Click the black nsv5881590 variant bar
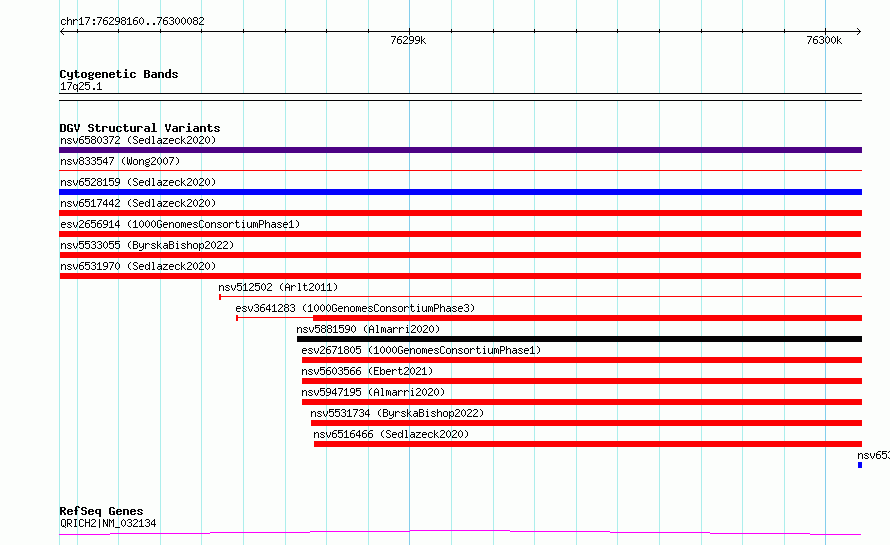 pyautogui.click(x=580, y=339)
